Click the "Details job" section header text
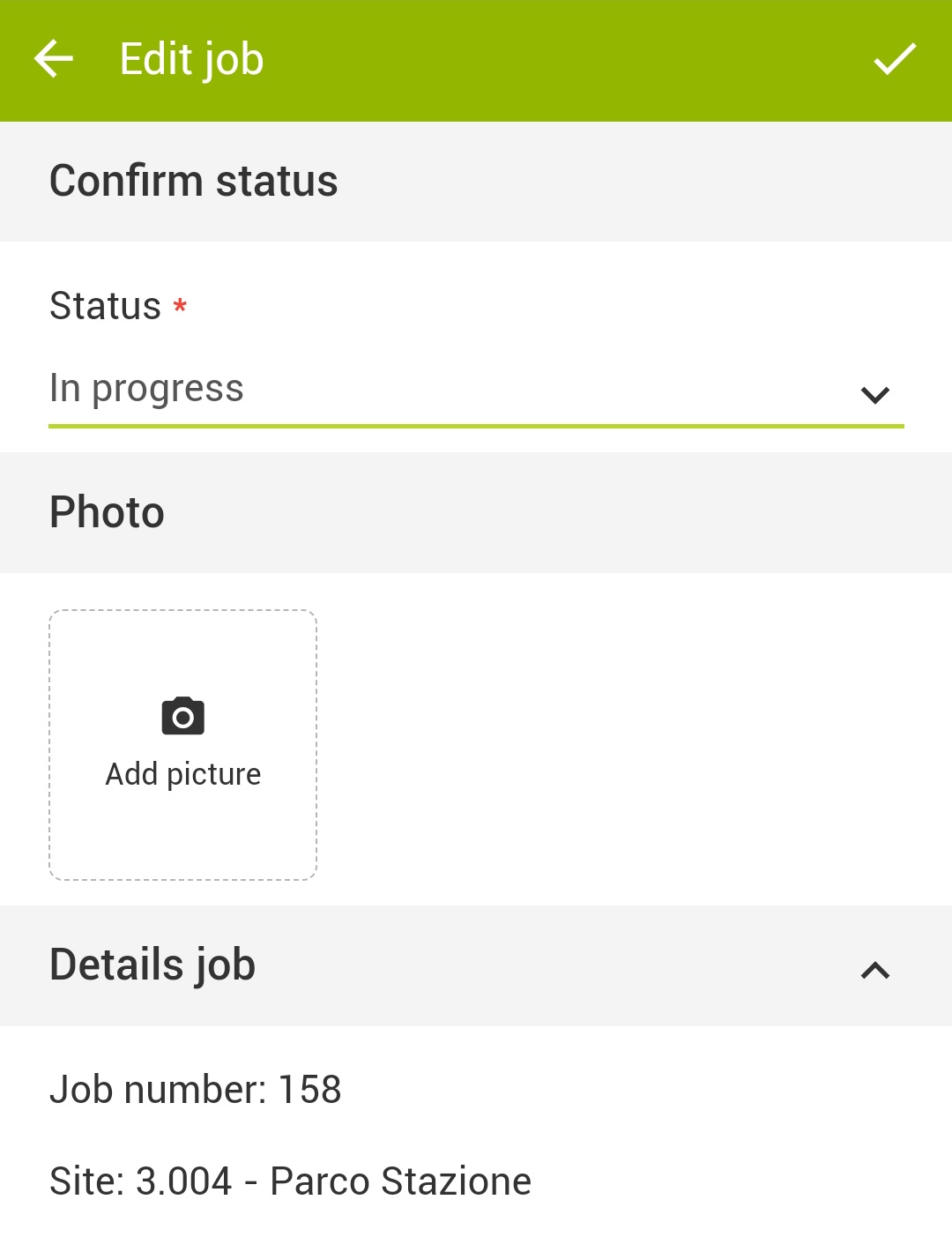The image size is (952, 1237). point(152,965)
